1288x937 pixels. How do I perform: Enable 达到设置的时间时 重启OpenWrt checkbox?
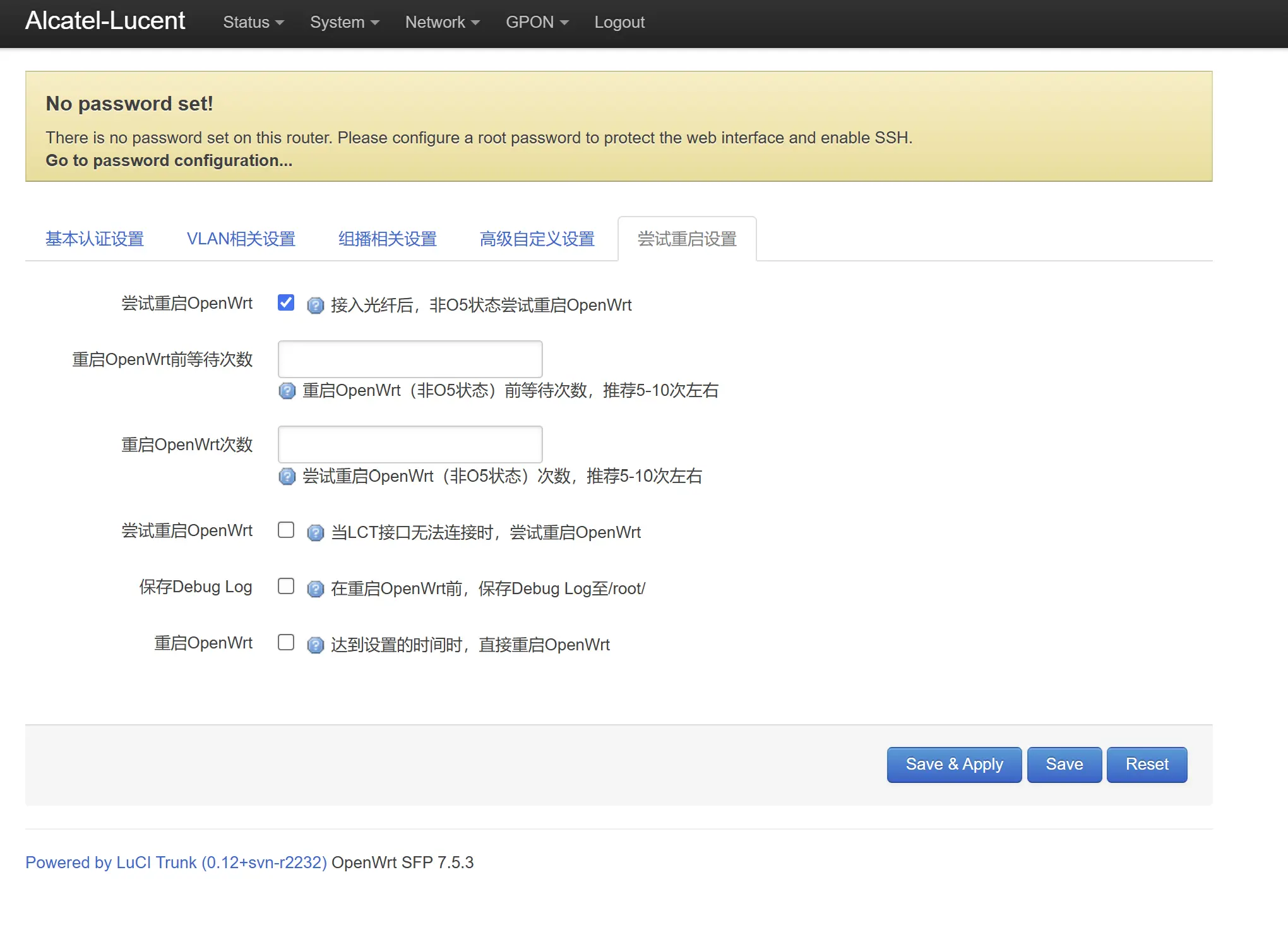coord(286,642)
